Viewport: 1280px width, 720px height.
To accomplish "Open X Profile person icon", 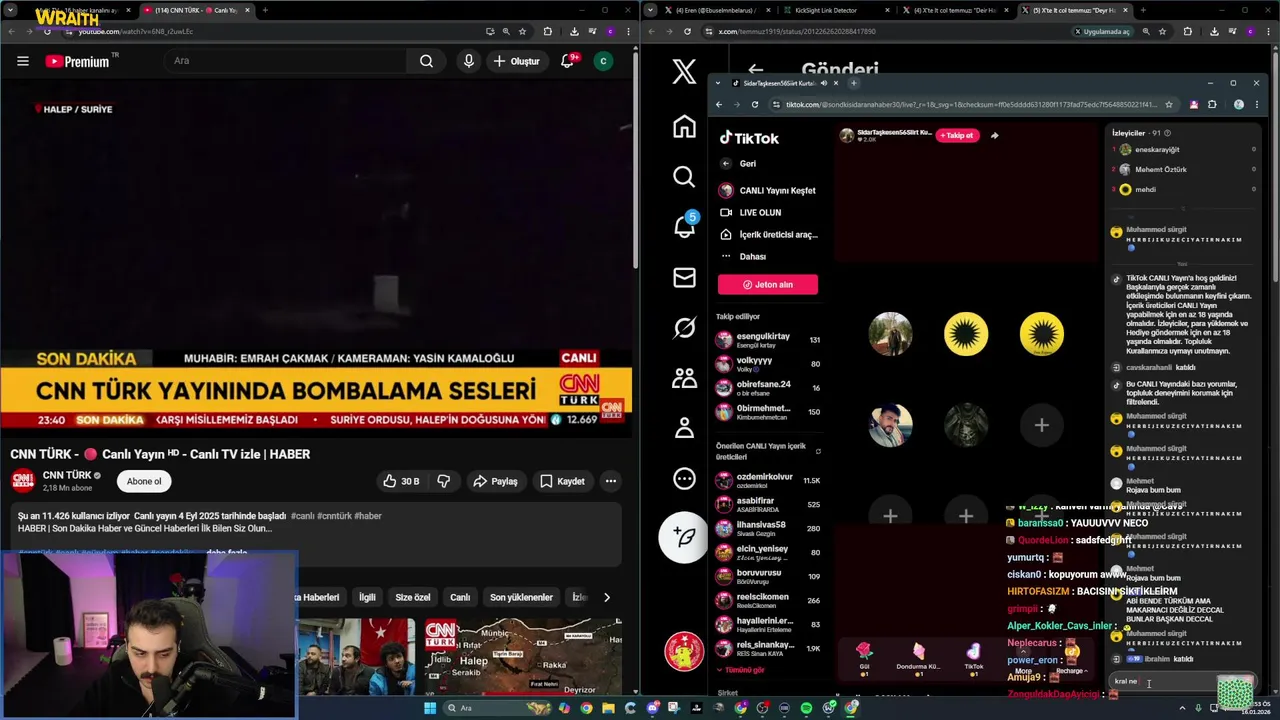I will click(x=684, y=428).
